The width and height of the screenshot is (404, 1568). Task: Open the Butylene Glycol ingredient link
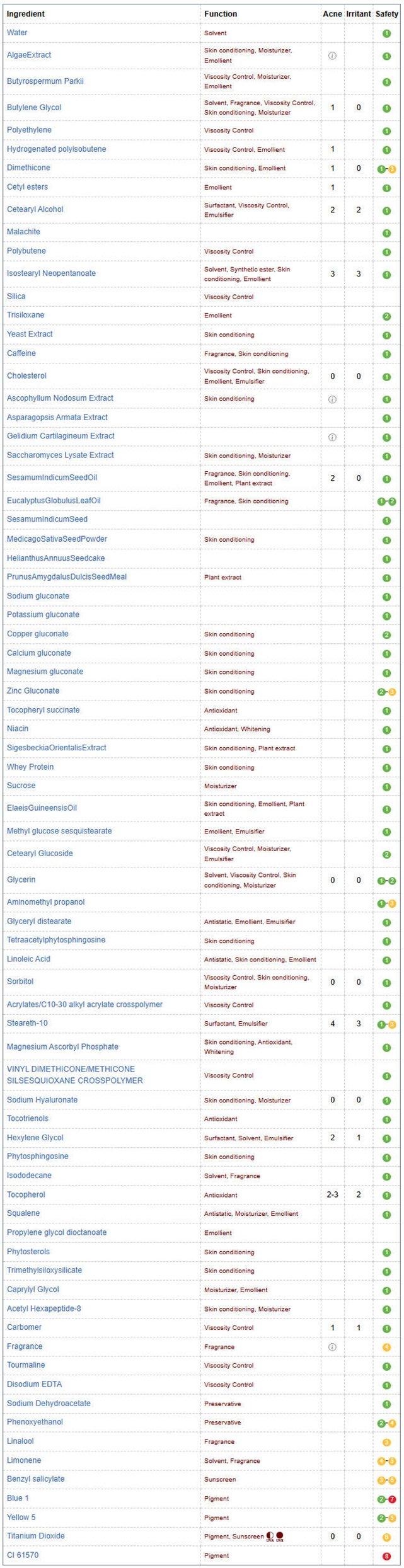click(x=34, y=108)
